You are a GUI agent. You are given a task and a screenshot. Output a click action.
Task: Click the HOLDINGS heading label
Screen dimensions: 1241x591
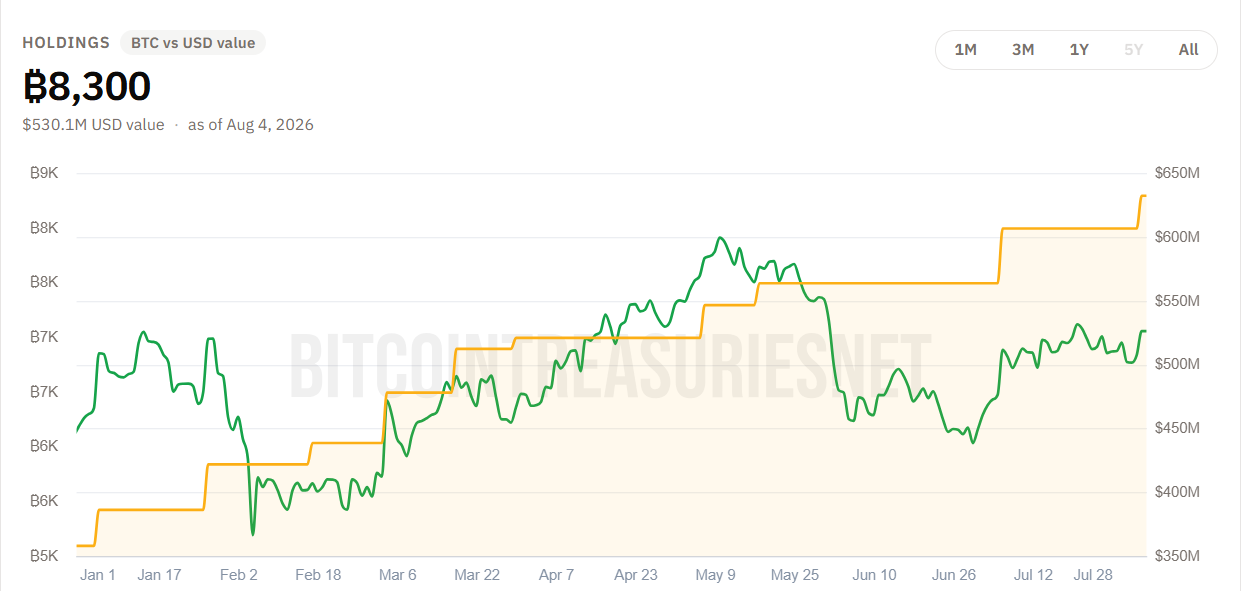pos(66,42)
